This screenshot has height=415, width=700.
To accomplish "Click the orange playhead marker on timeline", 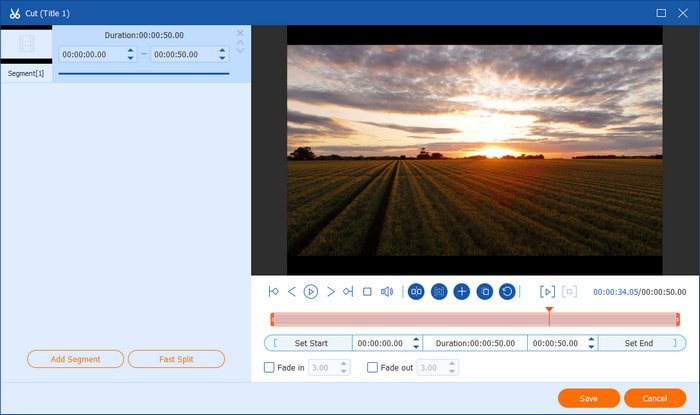I will click(x=549, y=310).
